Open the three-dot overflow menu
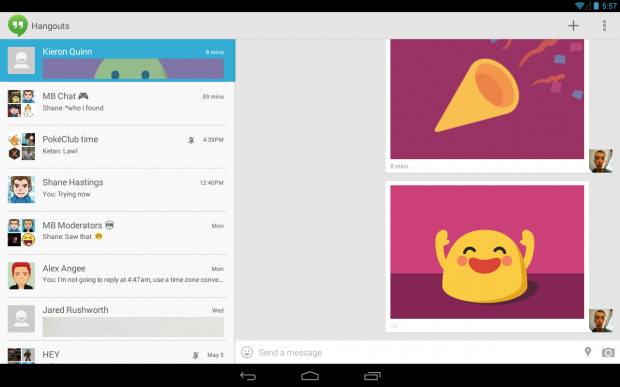 click(x=604, y=26)
